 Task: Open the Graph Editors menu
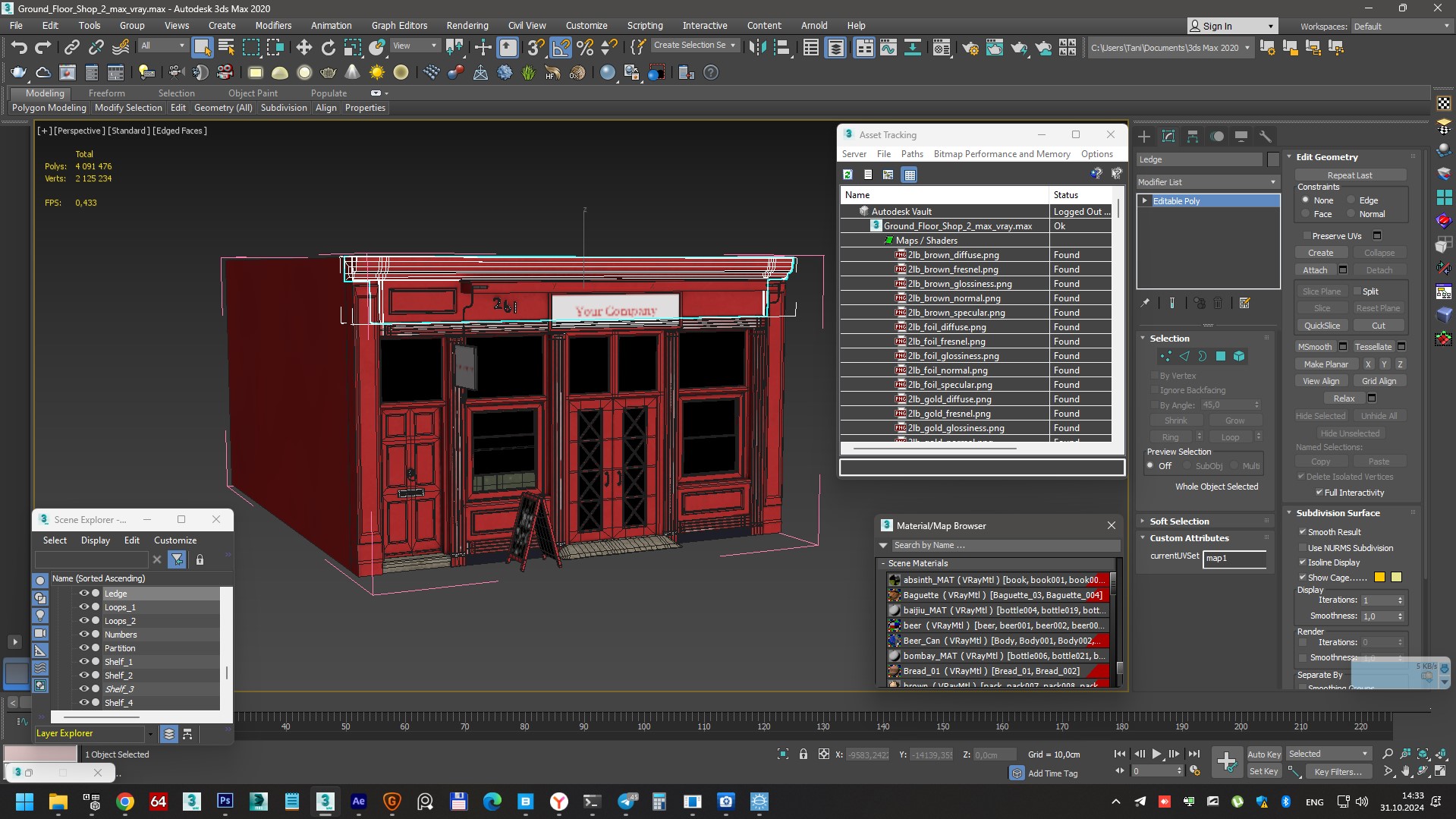(x=399, y=25)
